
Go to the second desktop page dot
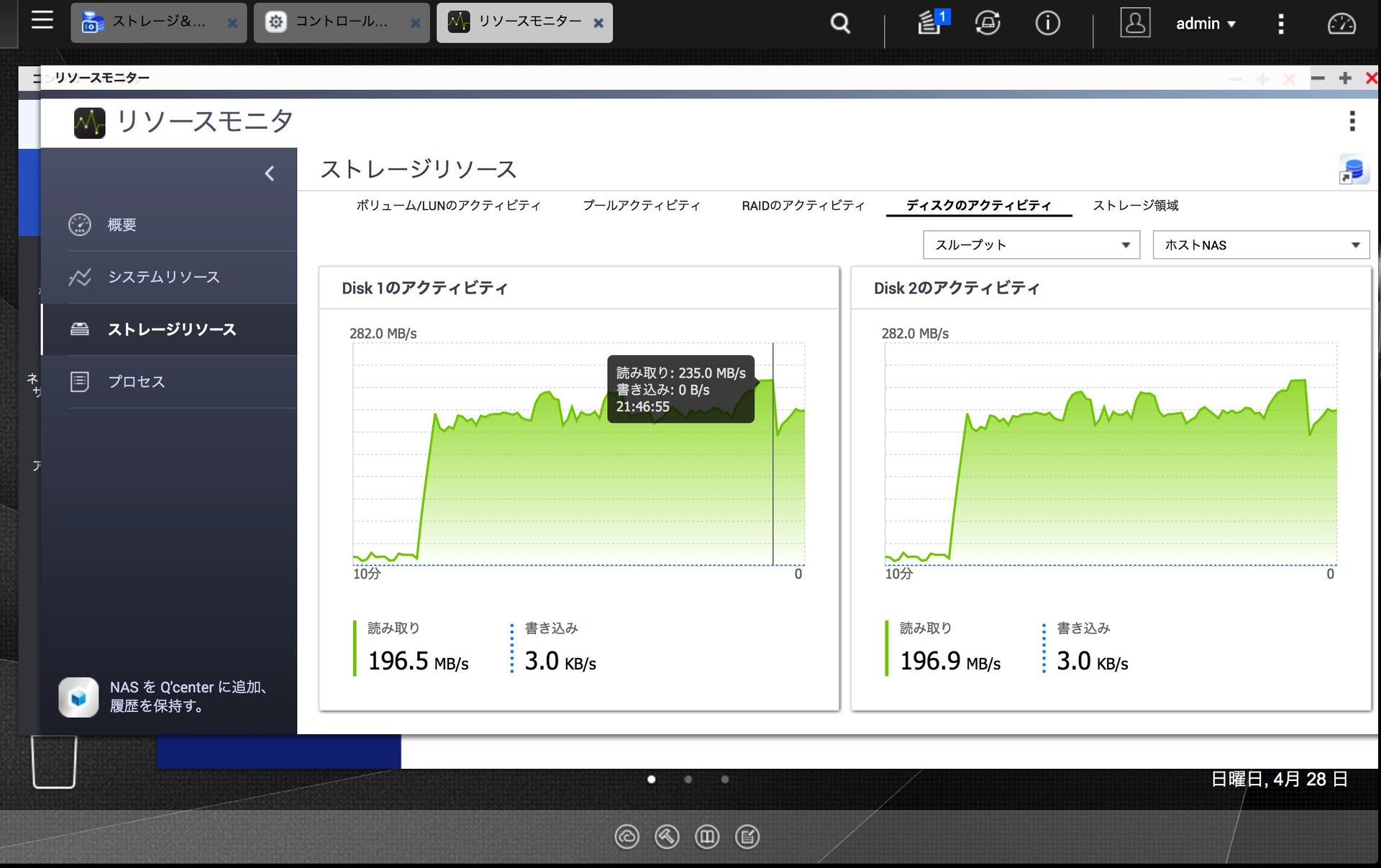pyautogui.click(x=688, y=780)
